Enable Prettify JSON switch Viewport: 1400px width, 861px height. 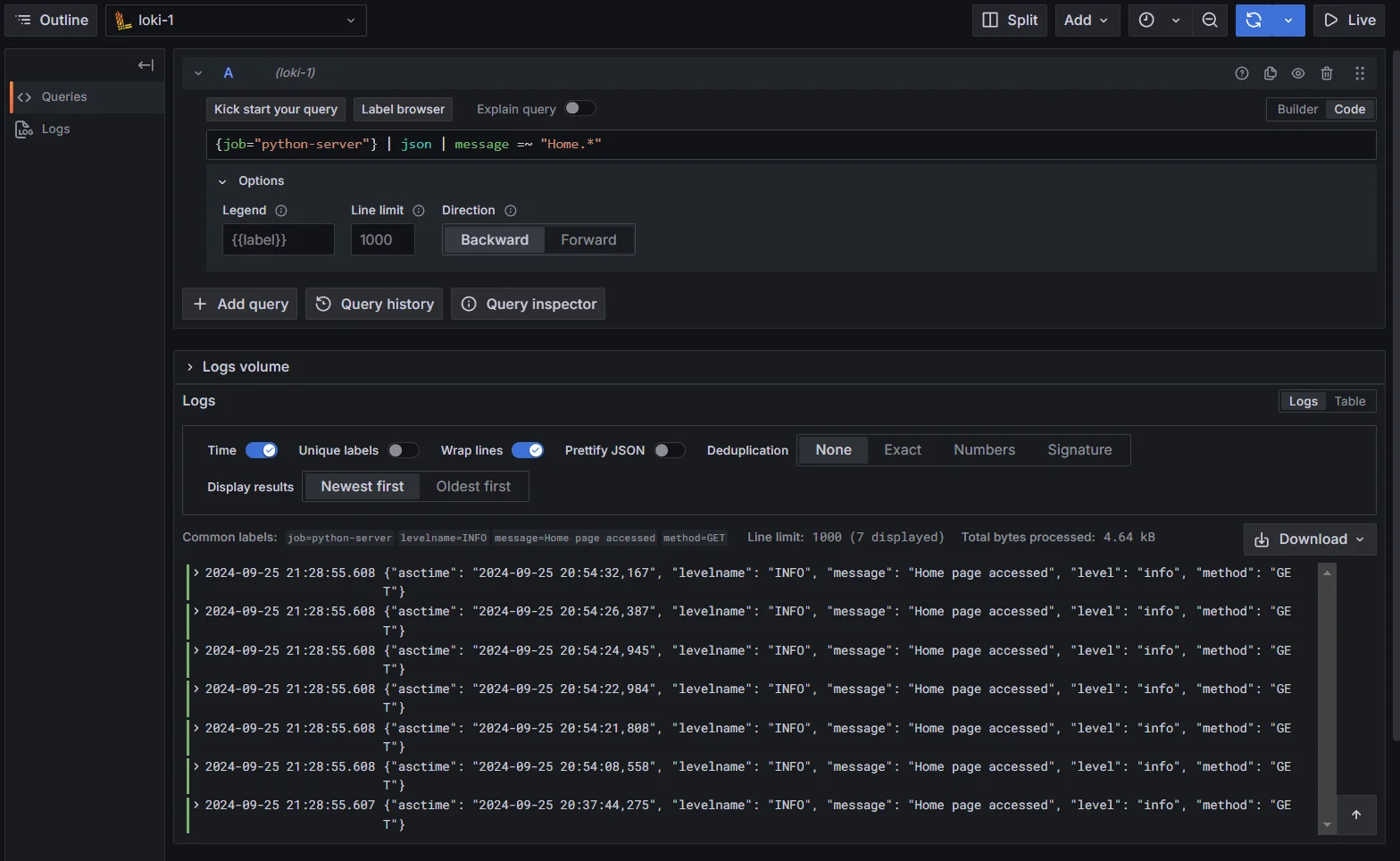click(670, 450)
